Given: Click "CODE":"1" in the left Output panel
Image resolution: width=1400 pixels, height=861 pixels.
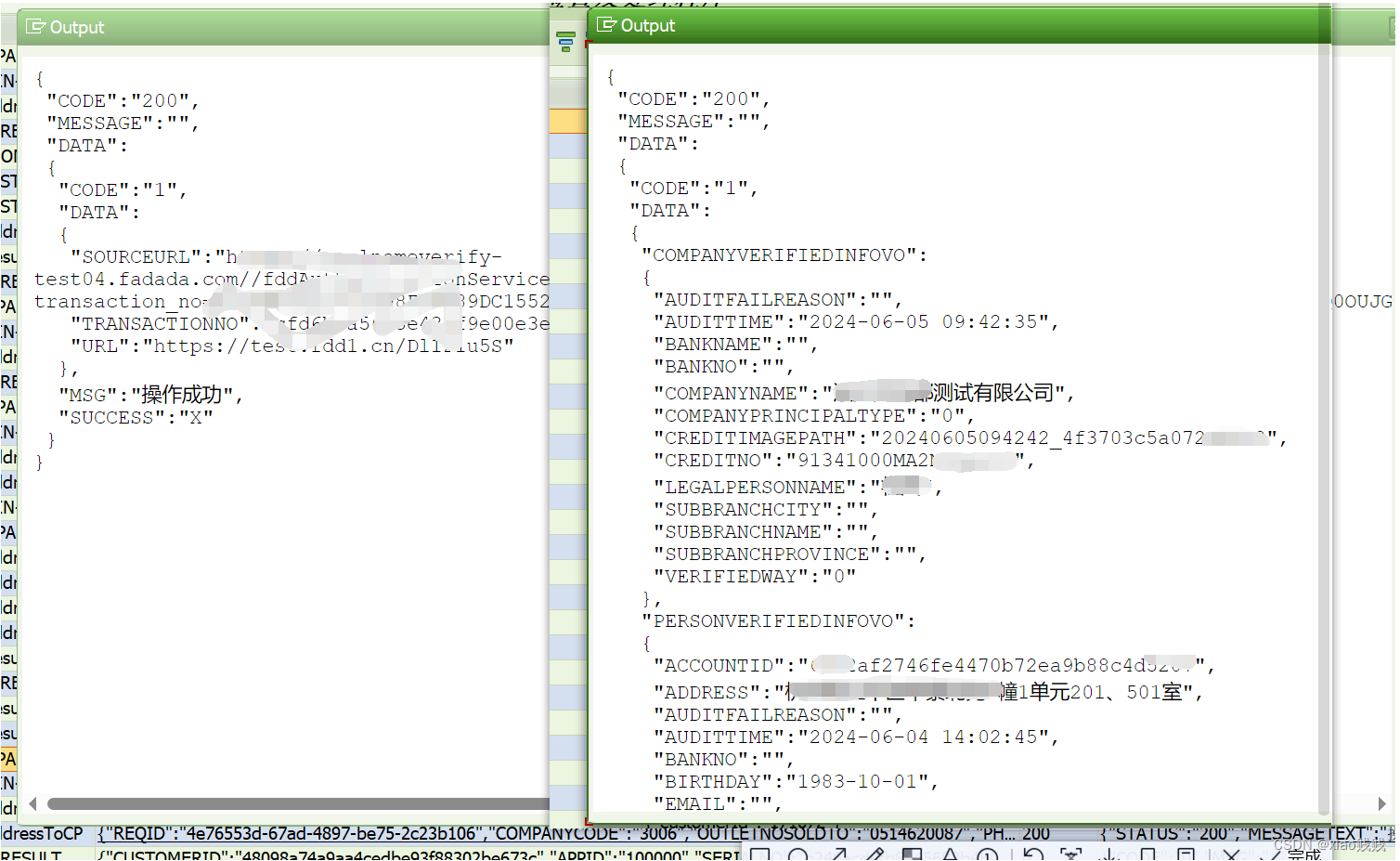Looking at the screenshot, I should coord(123,189).
